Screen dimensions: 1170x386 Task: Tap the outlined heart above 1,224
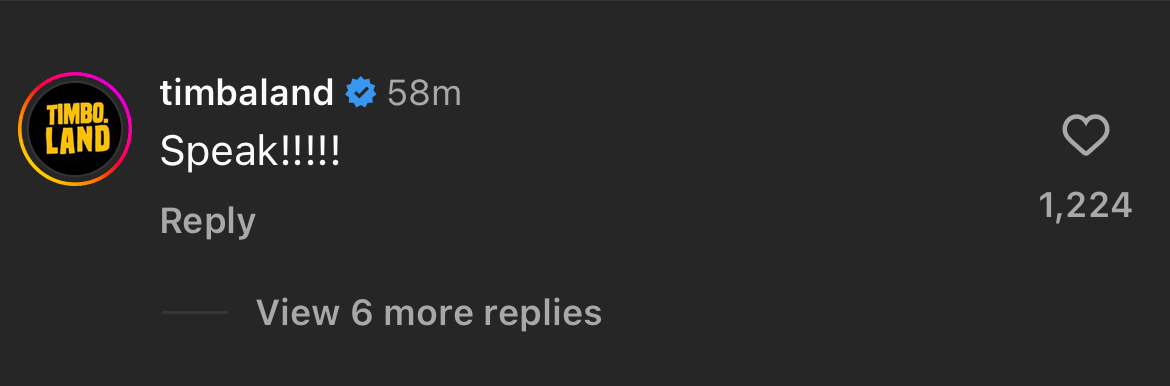click(1085, 137)
